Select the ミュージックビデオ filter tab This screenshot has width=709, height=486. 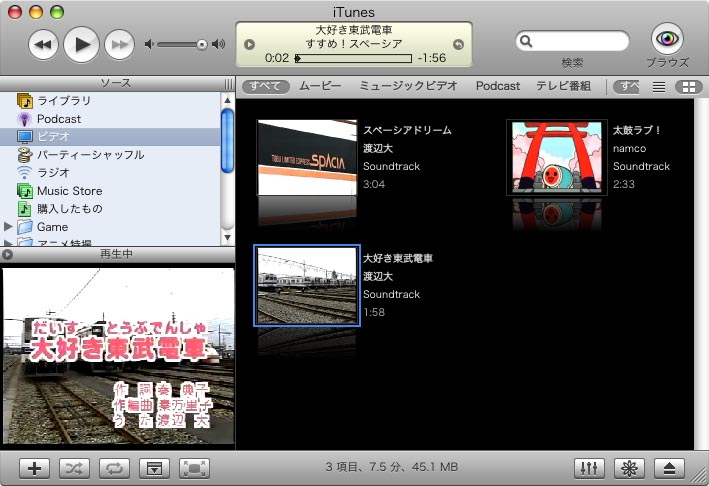pos(408,86)
